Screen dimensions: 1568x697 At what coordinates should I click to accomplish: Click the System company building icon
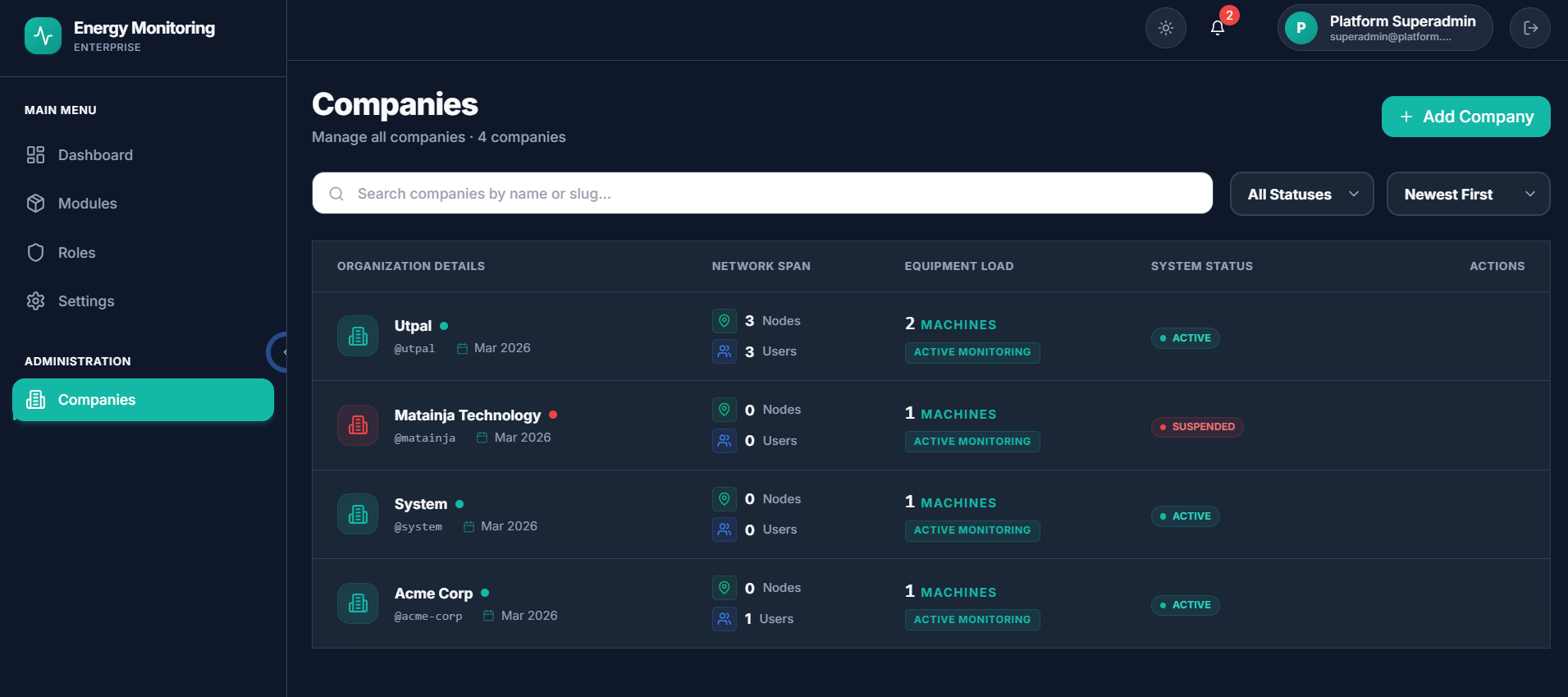(358, 514)
